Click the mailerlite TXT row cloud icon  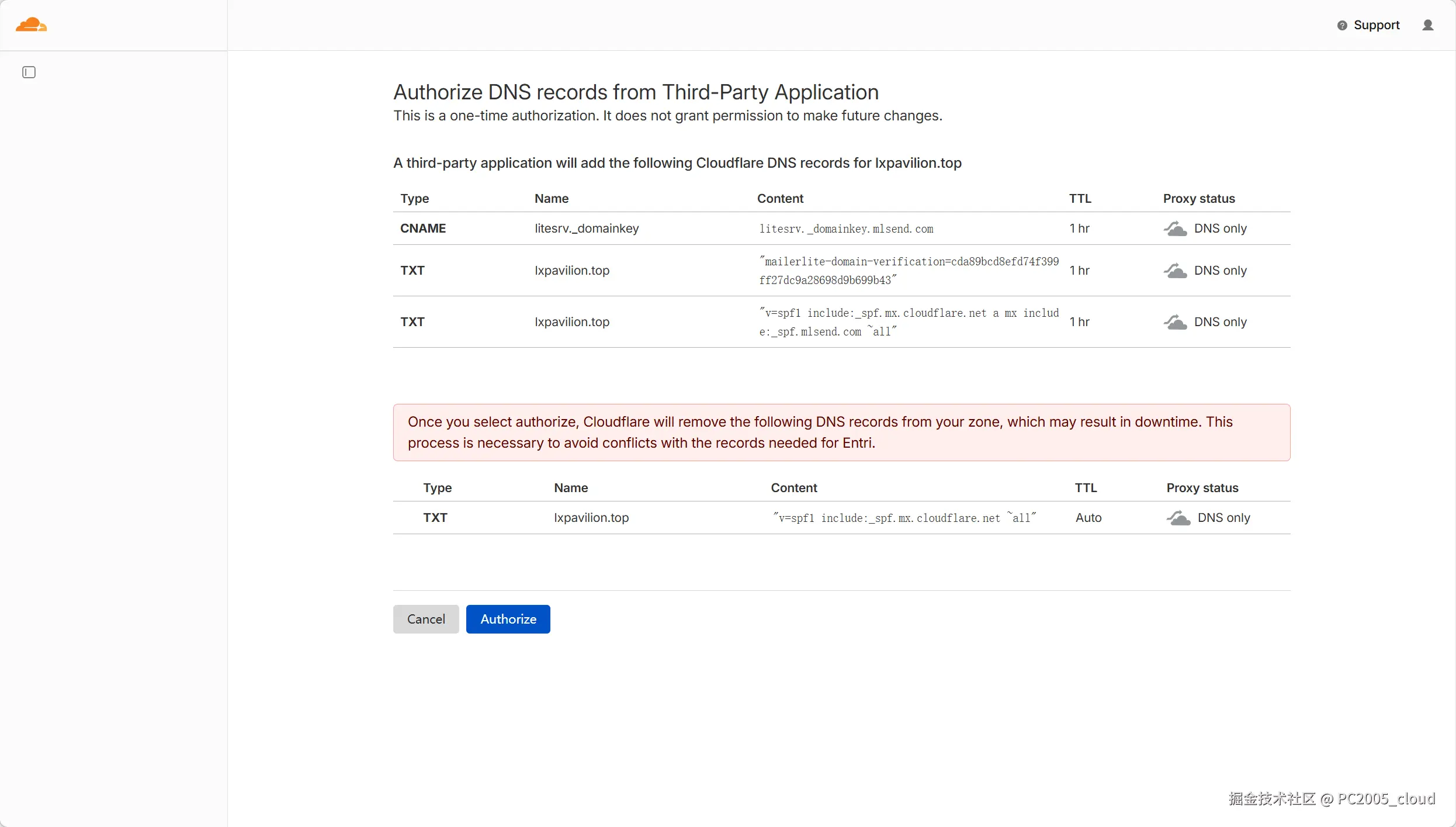[1175, 271]
